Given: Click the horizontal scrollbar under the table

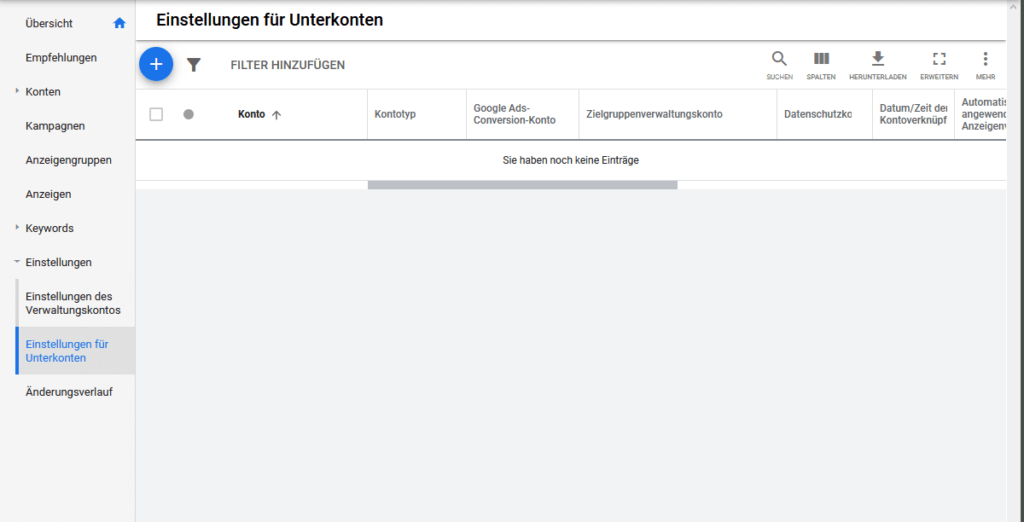Looking at the screenshot, I should [x=522, y=185].
